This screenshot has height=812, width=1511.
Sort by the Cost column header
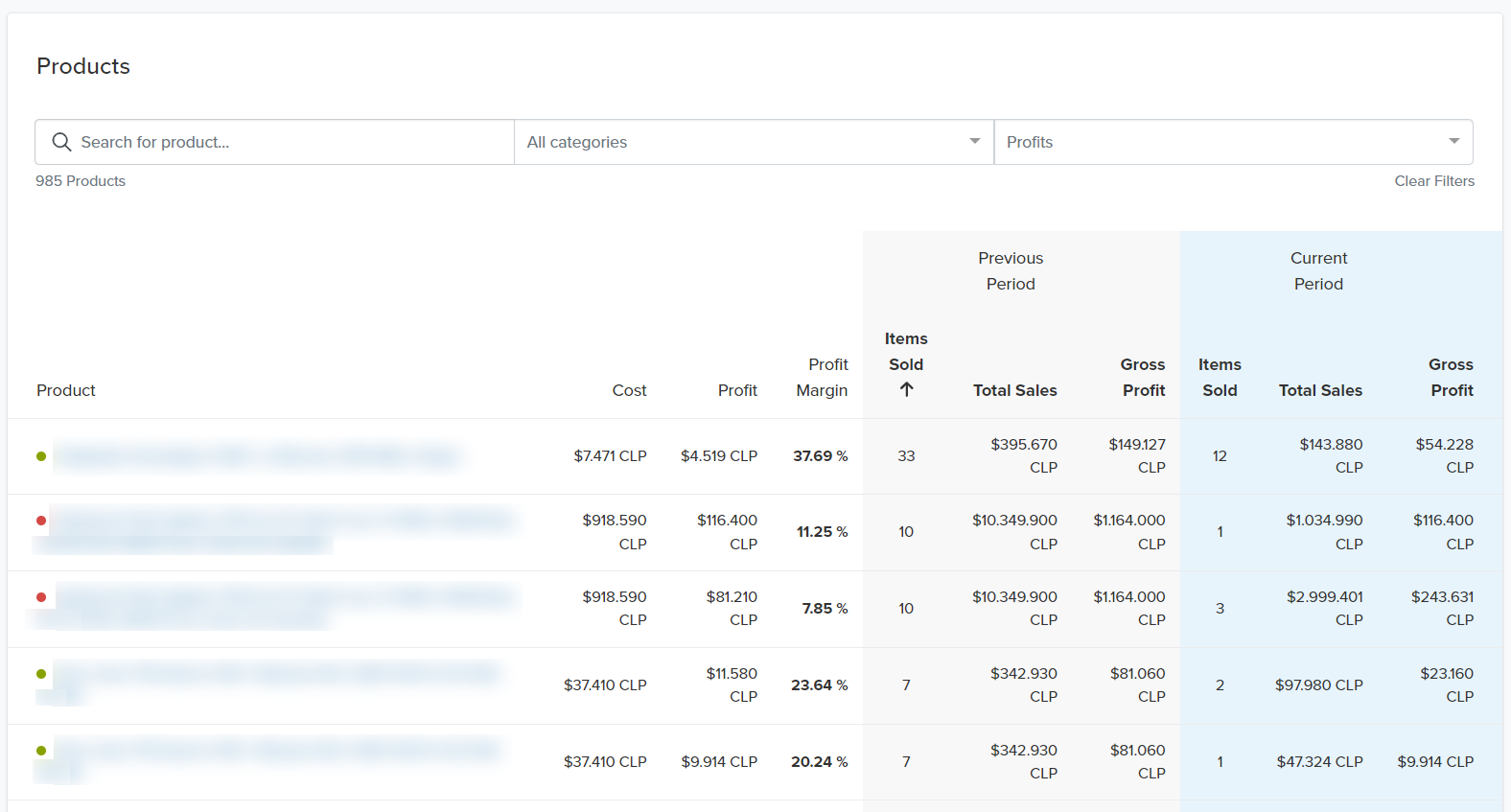click(x=629, y=390)
